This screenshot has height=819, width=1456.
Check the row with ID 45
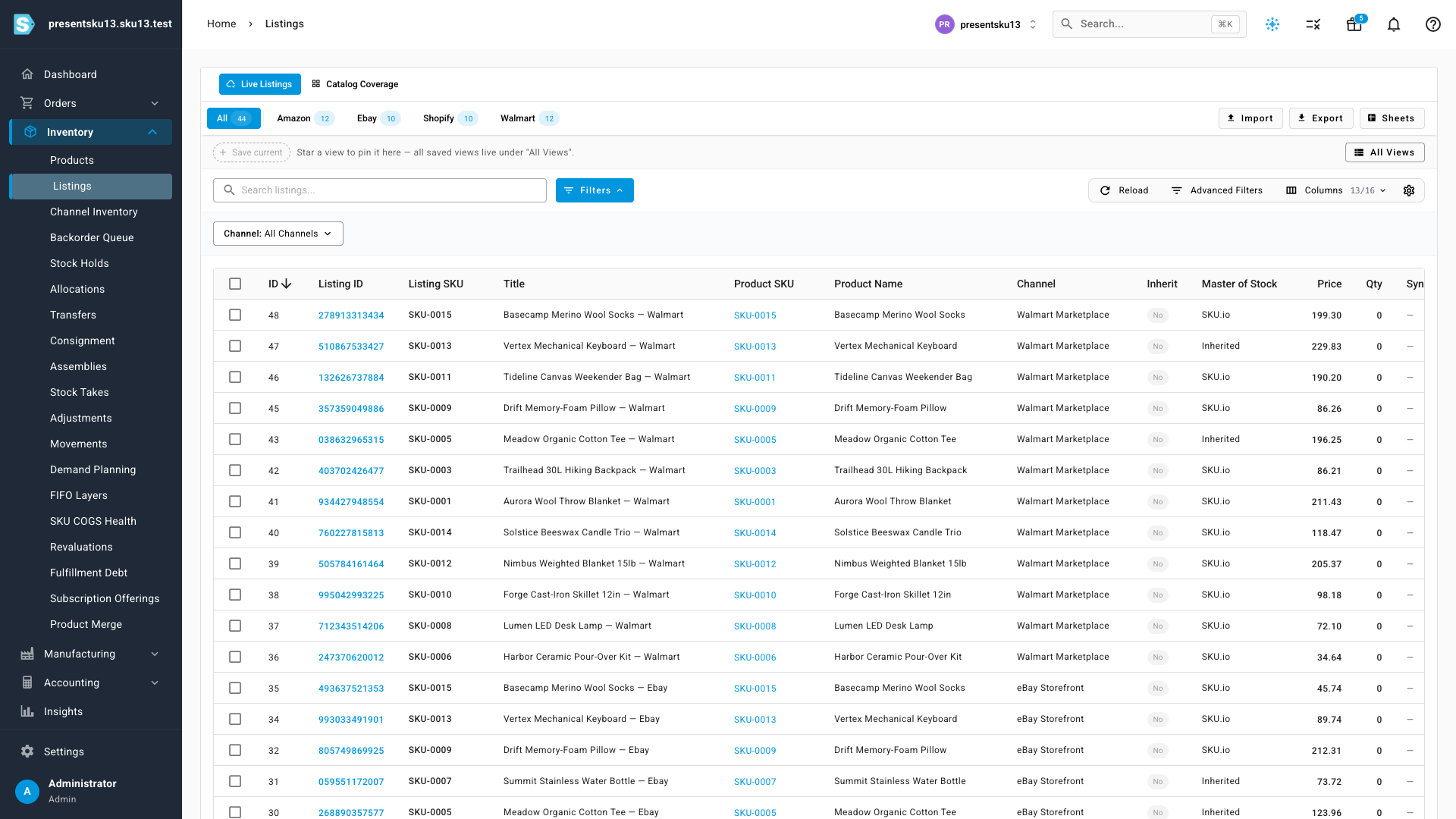(x=235, y=408)
